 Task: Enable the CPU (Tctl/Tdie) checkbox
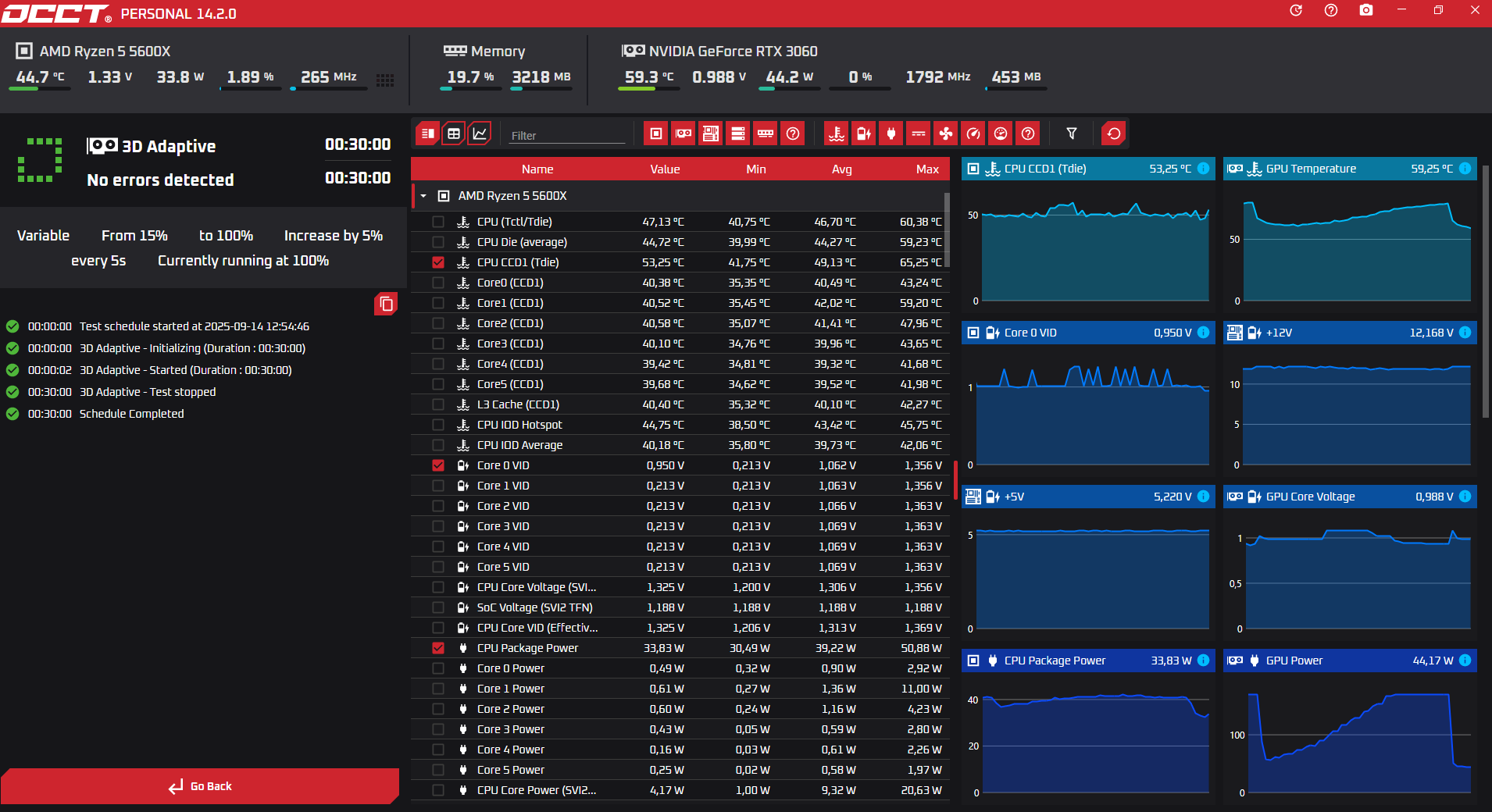pos(438,222)
